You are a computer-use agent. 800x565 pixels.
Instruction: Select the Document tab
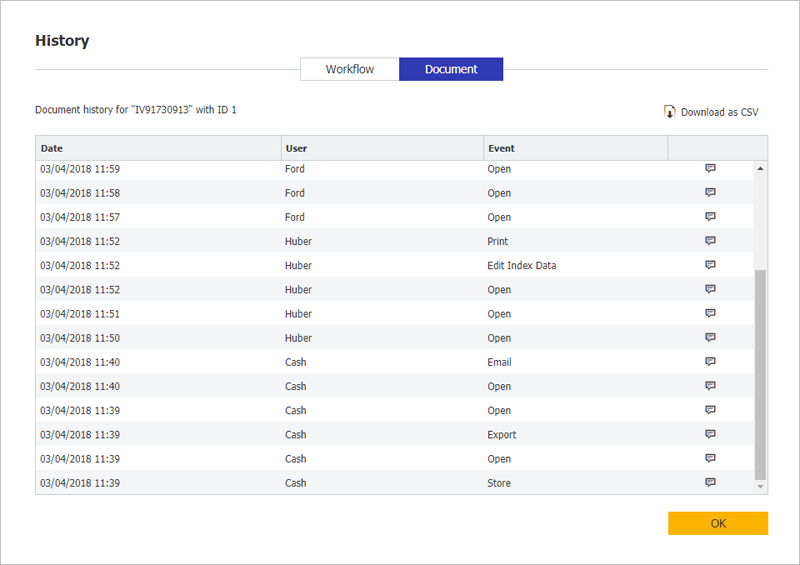(x=451, y=69)
